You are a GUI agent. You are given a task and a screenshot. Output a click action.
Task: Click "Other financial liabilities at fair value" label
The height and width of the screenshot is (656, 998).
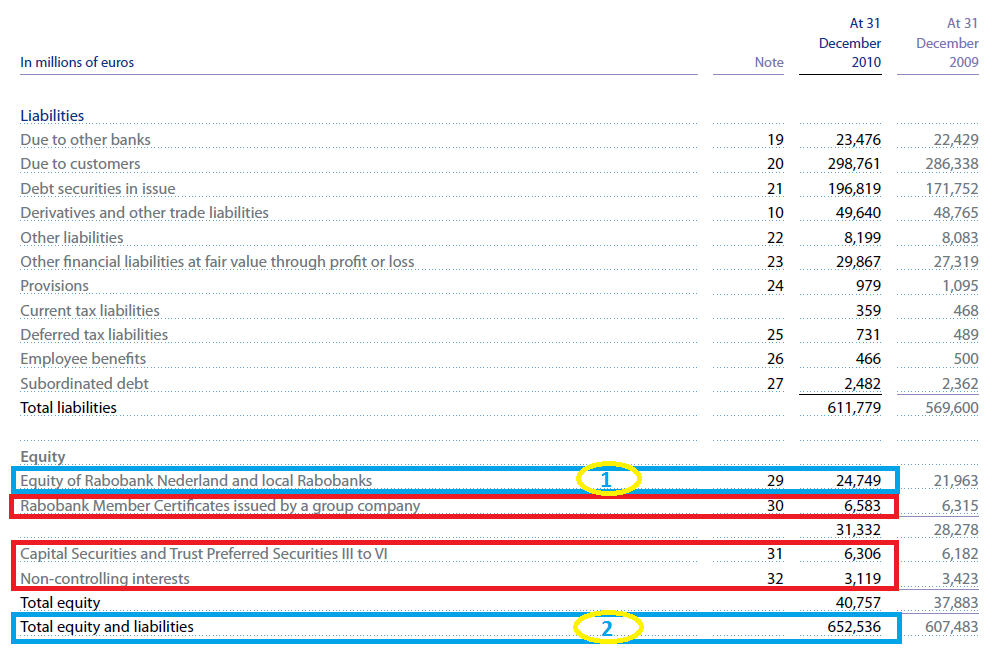pyautogui.click(x=217, y=262)
